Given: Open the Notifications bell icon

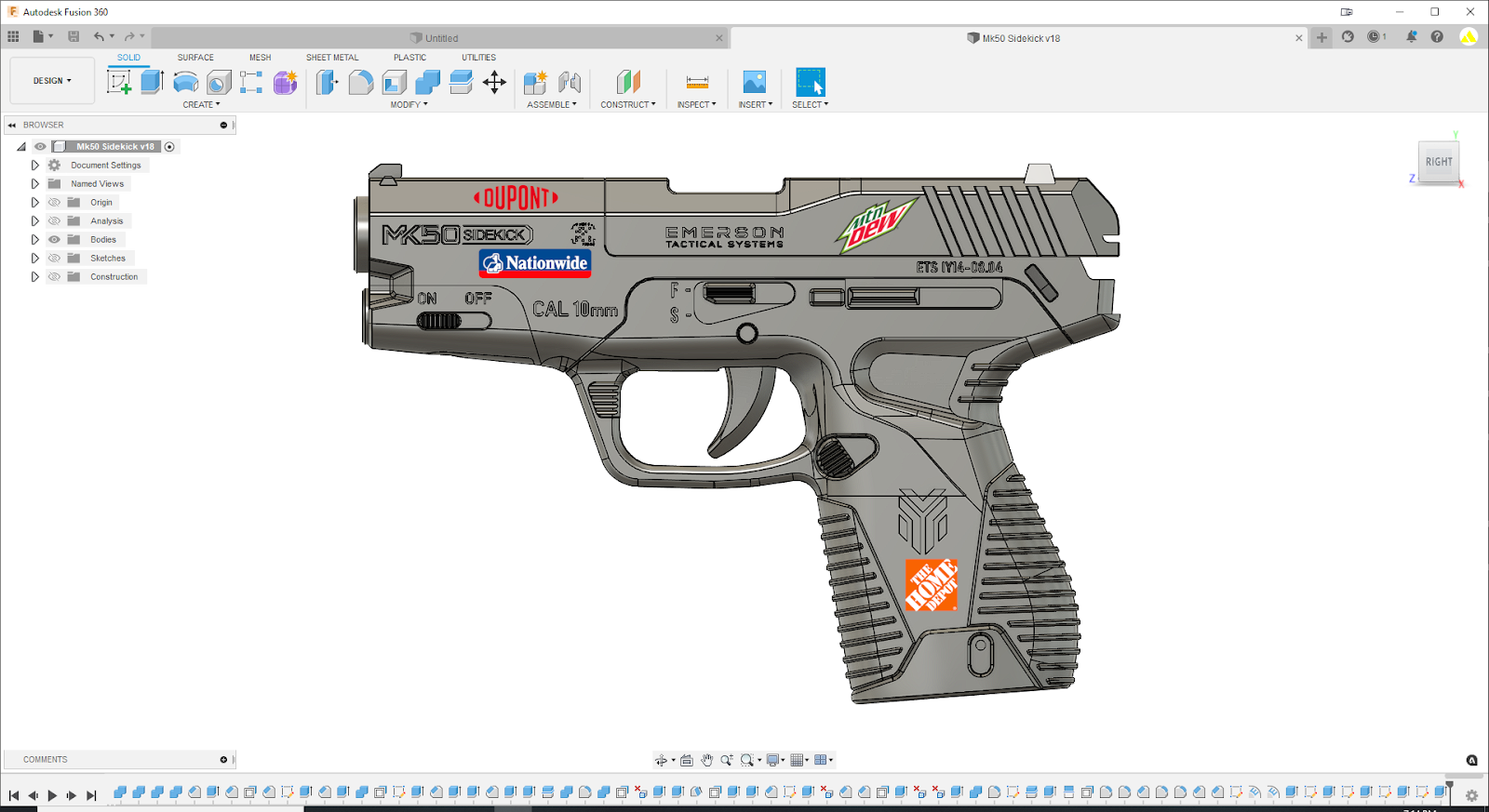Looking at the screenshot, I should [1412, 37].
